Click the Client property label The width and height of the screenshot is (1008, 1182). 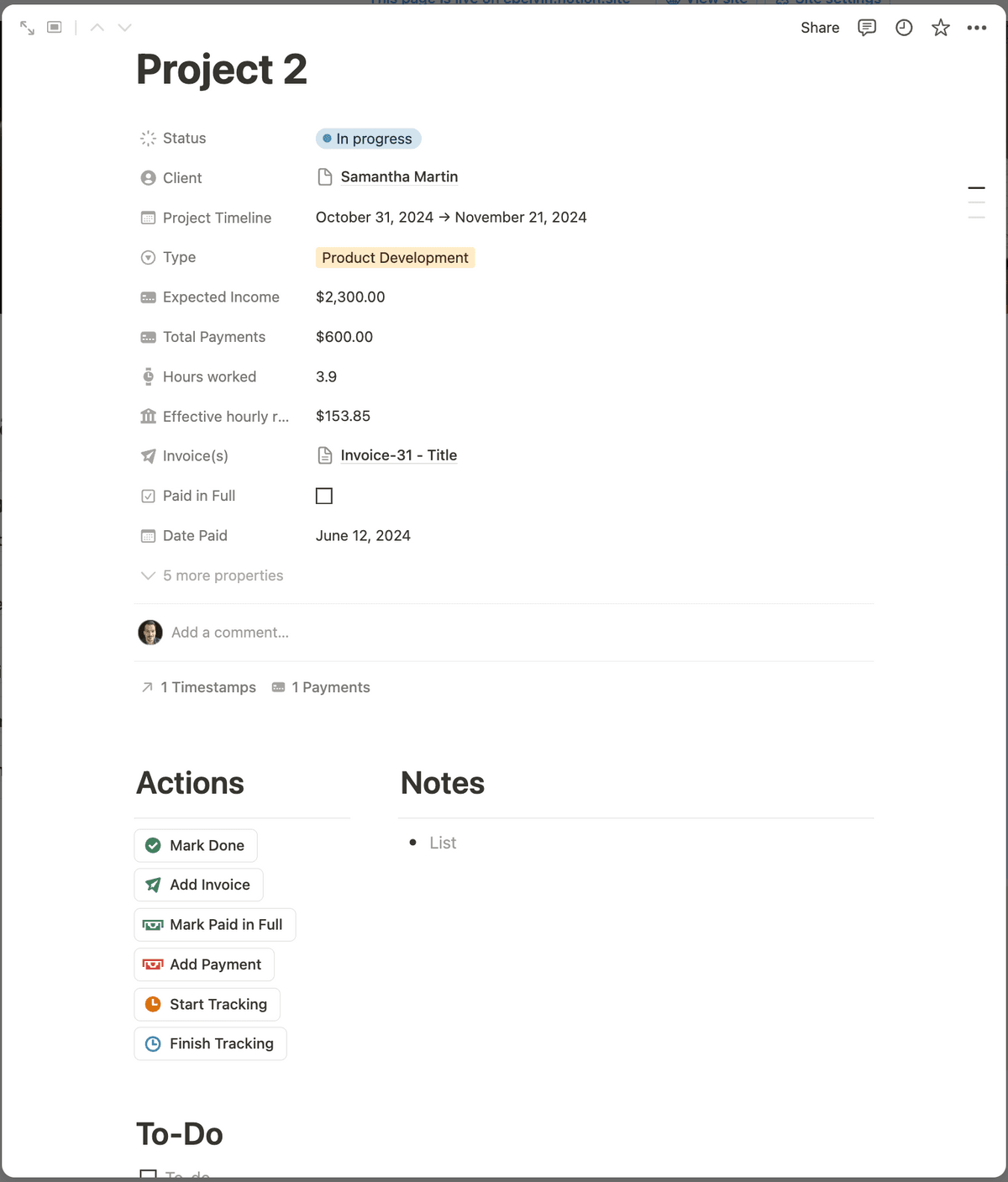(x=182, y=178)
